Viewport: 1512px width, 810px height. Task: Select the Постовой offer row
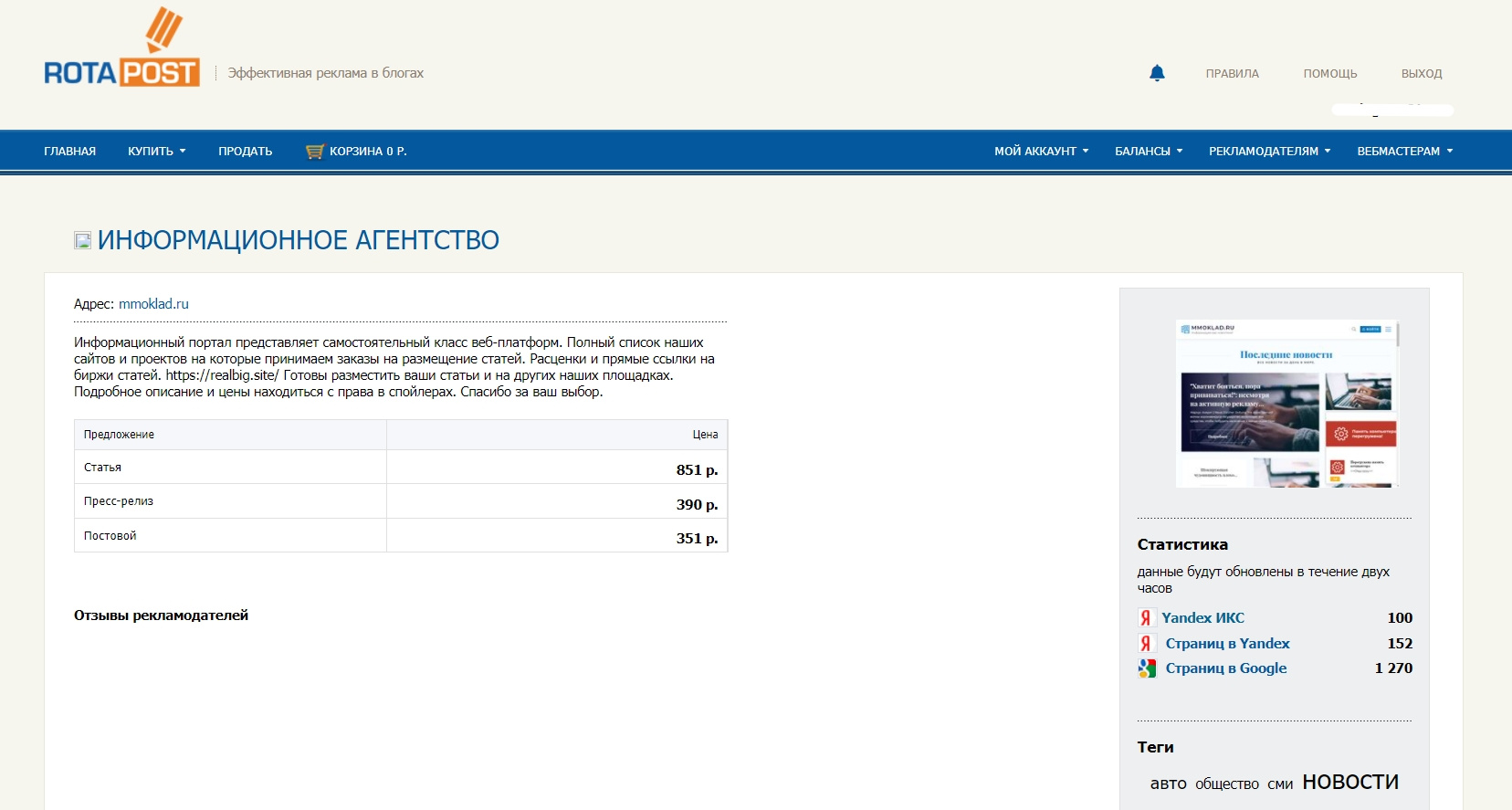click(401, 536)
